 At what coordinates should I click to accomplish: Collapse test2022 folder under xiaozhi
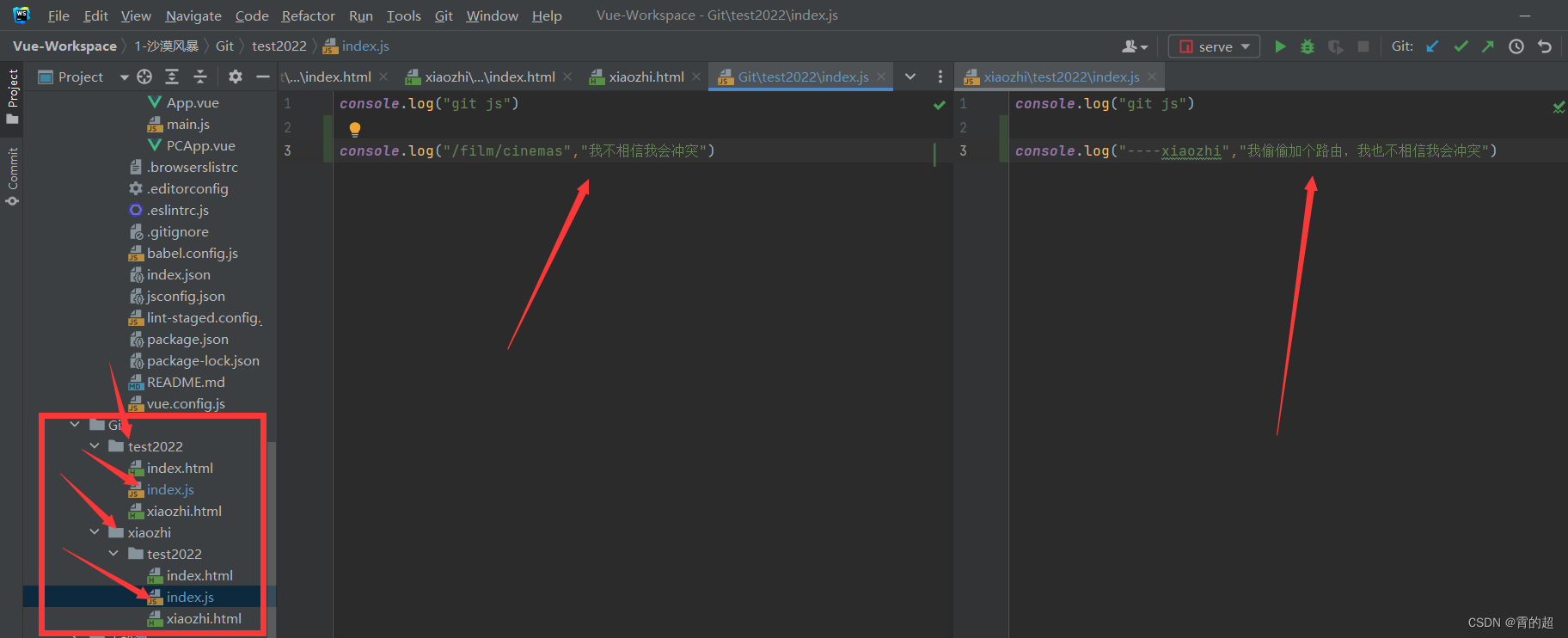pos(113,553)
